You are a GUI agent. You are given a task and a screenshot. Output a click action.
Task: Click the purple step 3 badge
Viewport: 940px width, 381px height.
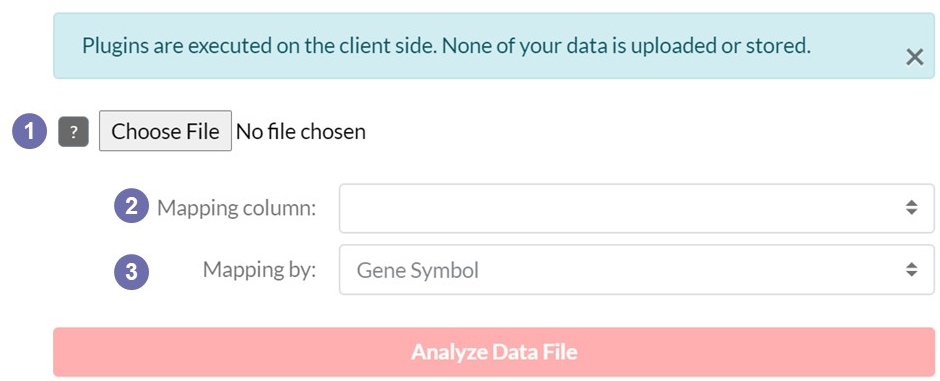click(131, 272)
